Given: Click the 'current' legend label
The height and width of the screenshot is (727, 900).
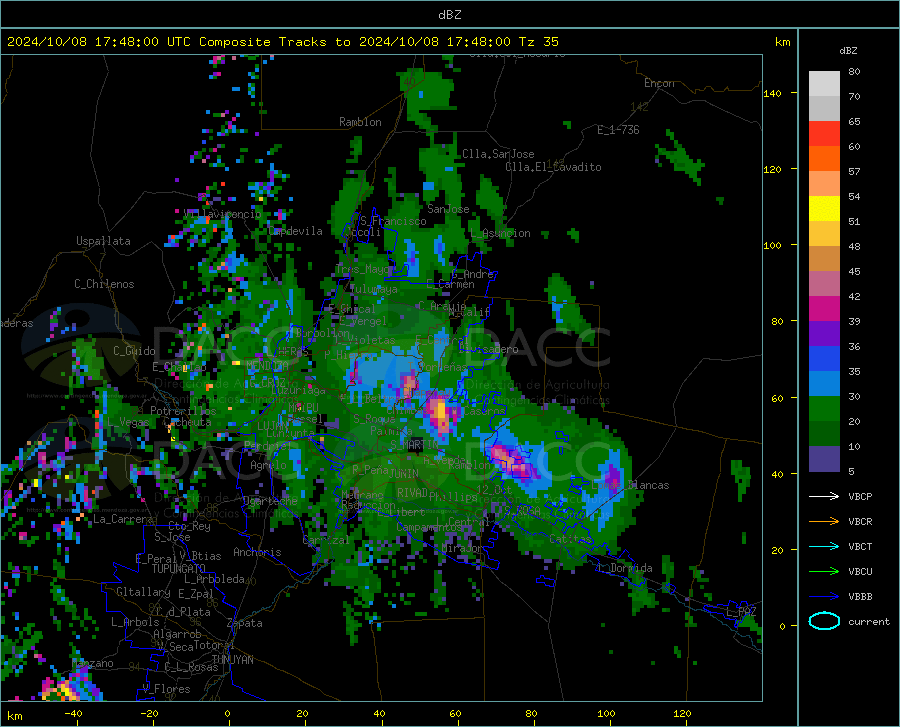Looking at the screenshot, I should 868,621.
